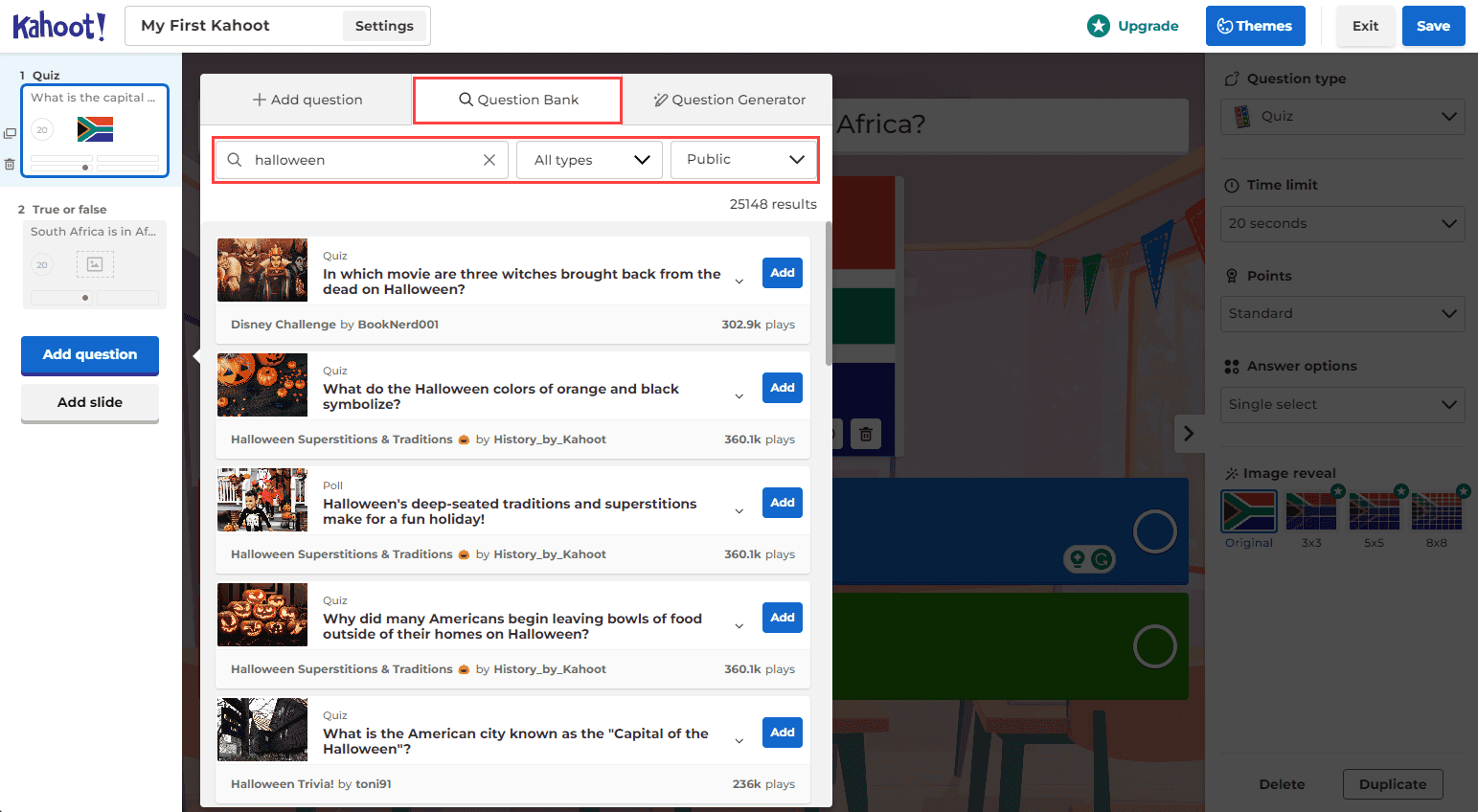Screen dimensions: 1478x812
Task: Open the All types filter dropdown
Action: pyautogui.click(x=590, y=160)
